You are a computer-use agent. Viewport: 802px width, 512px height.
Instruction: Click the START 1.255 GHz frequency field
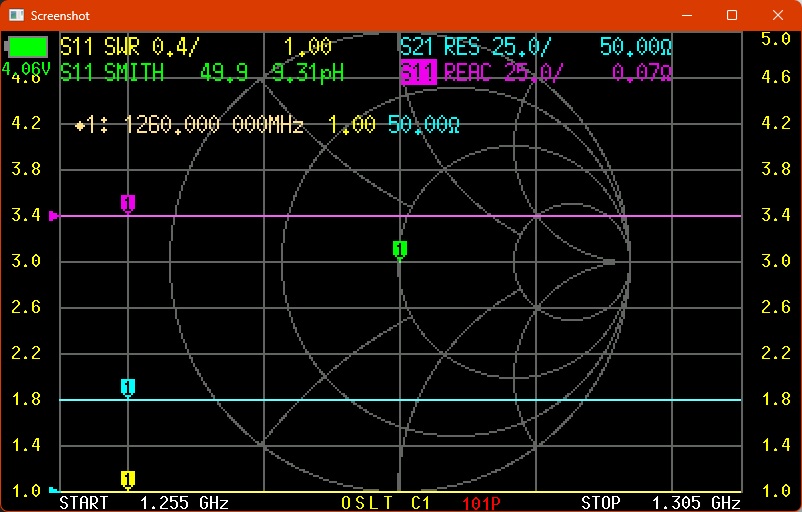click(x=145, y=502)
